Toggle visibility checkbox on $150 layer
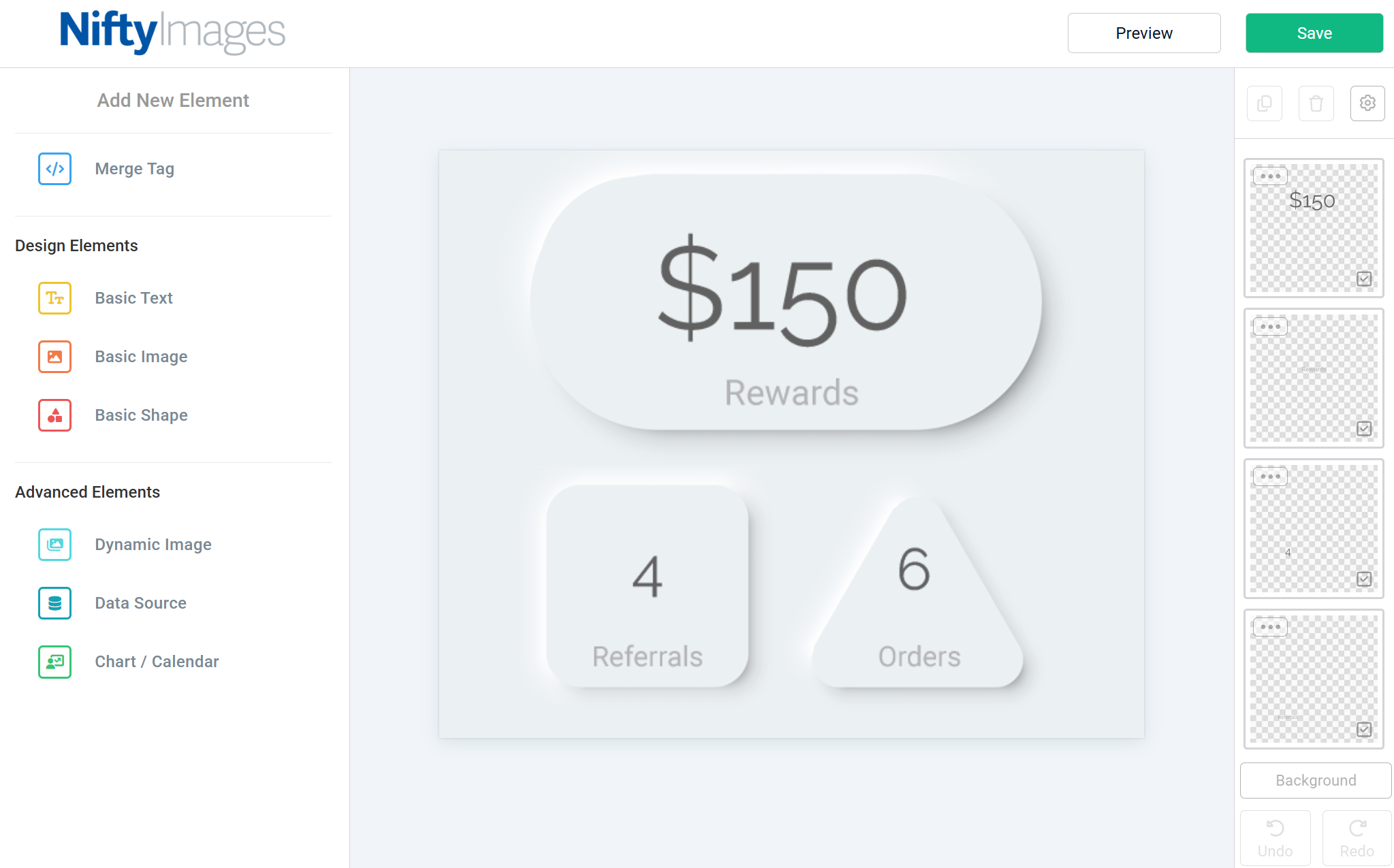 (x=1363, y=278)
